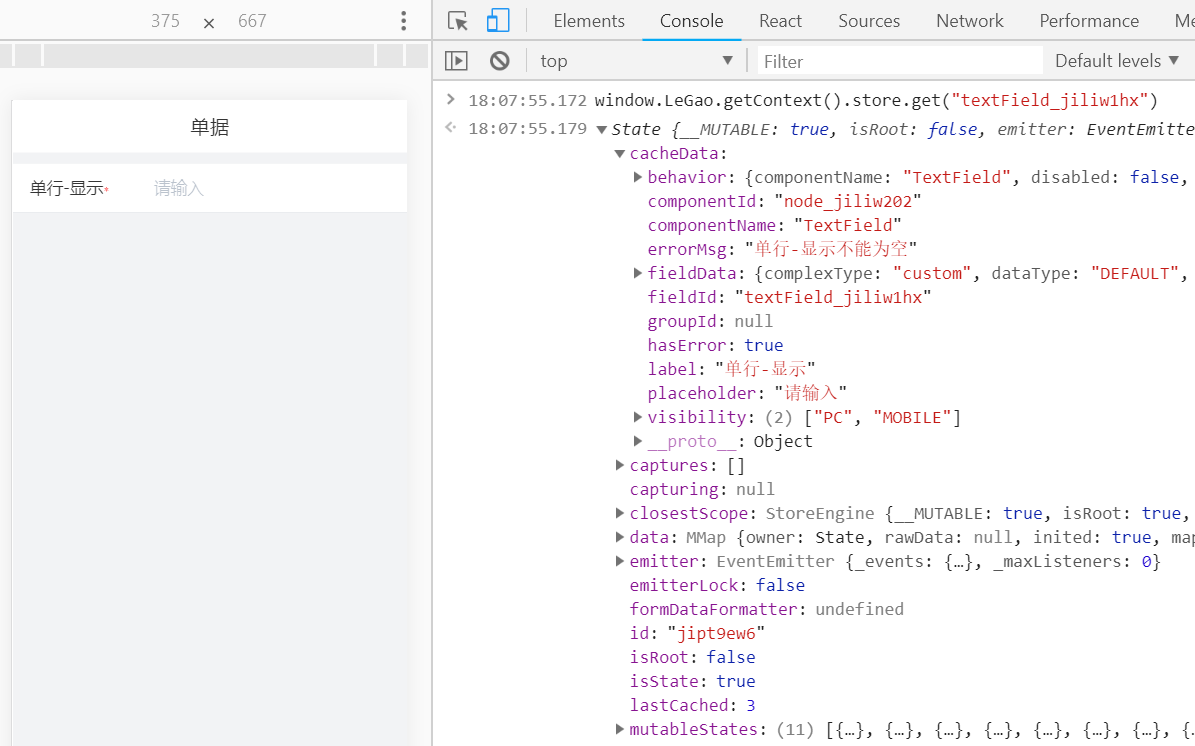Expand the data MMap entry
Image resolution: width=1195 pixels, height=746 pixels.
(620, 536)
